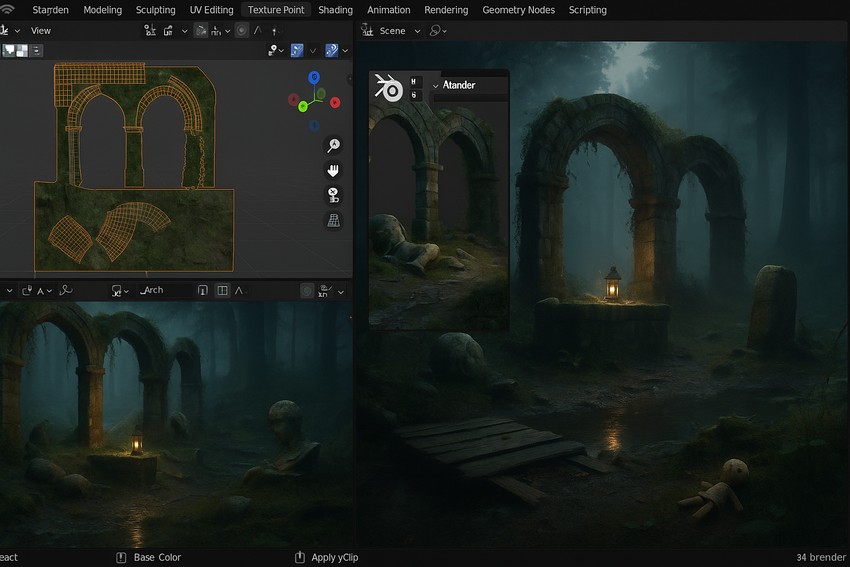
Task: Click the blue Z axis gizmo handle
Action: pyautogui.click(x=314, y=77)
